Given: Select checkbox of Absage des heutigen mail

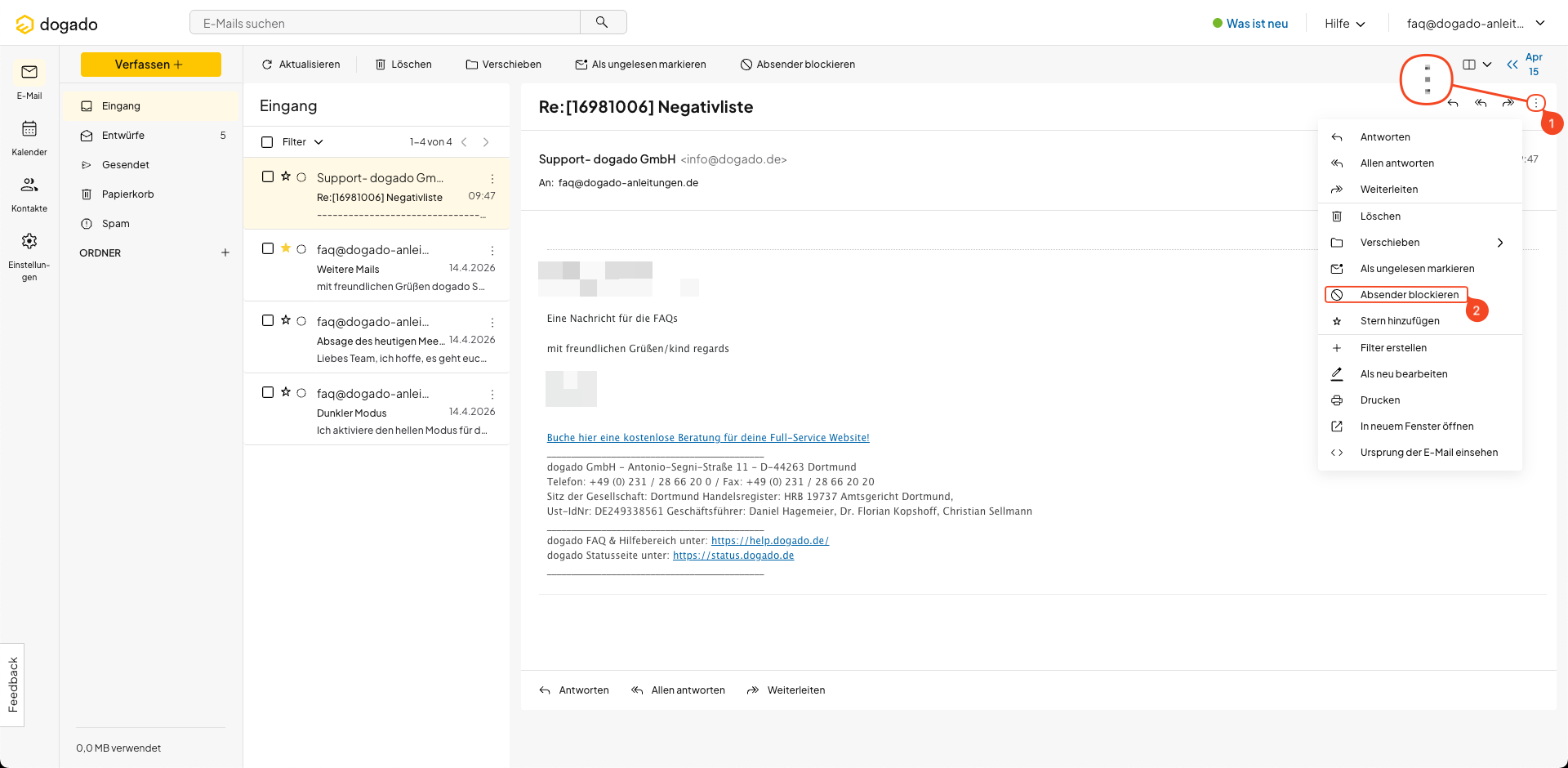Looking at the screenshot, I should (x=268, y=320).
